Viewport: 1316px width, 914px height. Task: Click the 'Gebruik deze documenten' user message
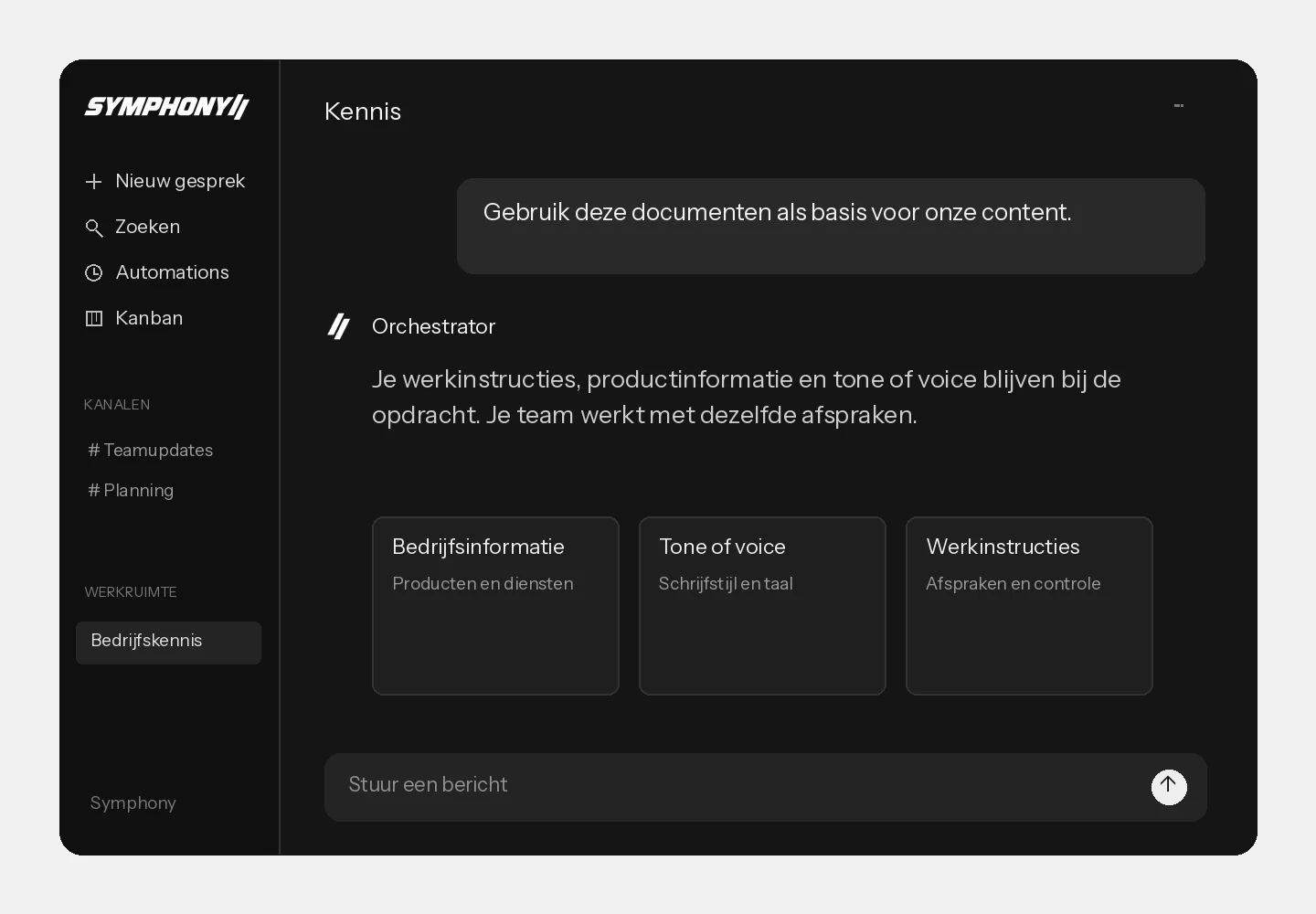[x=831, y=226]
